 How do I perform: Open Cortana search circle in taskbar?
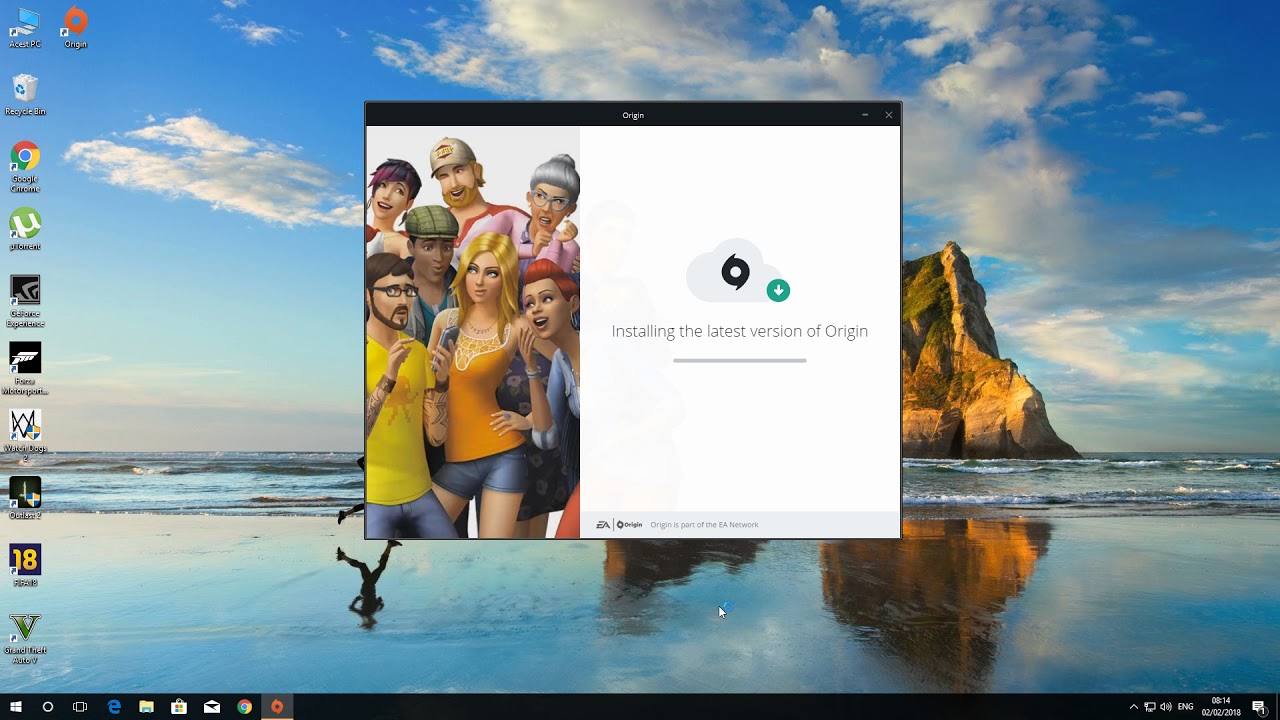[x=48, y=707]
